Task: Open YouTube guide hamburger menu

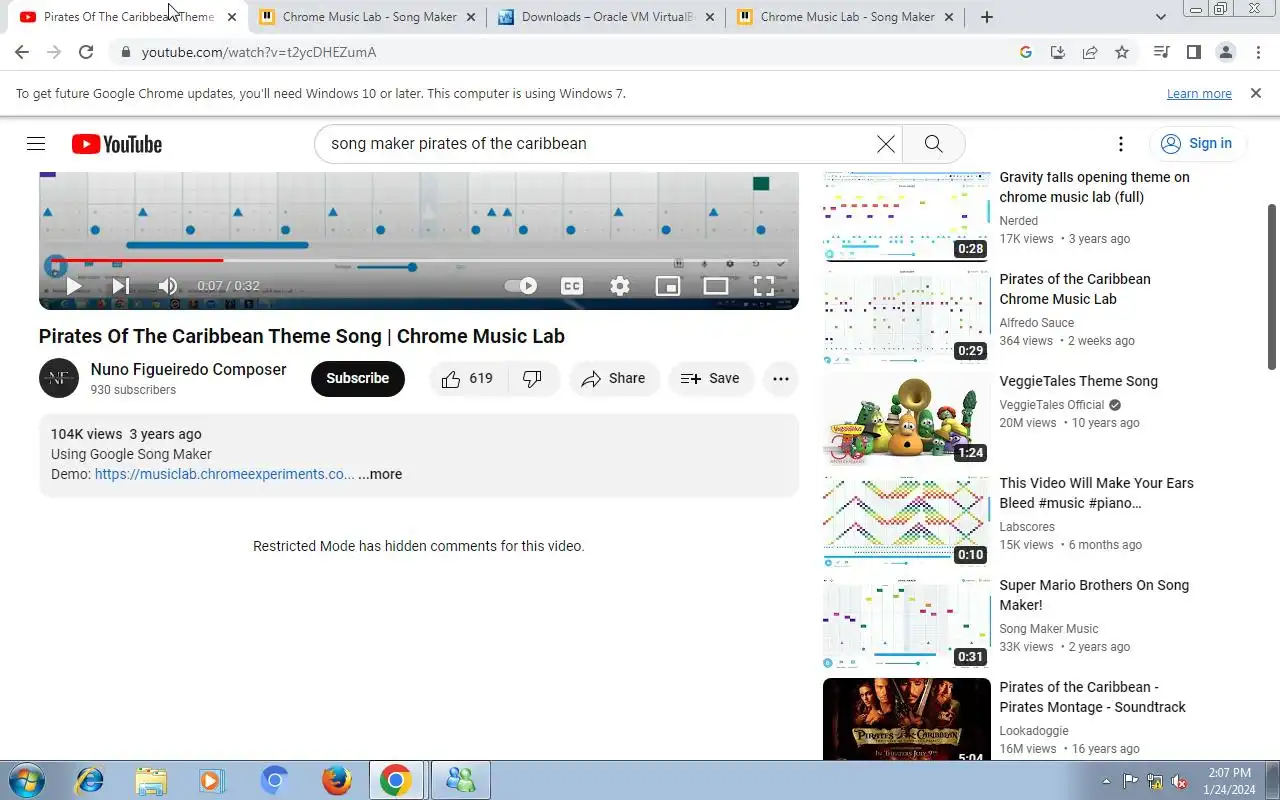Action: click(x=36, y=144)
